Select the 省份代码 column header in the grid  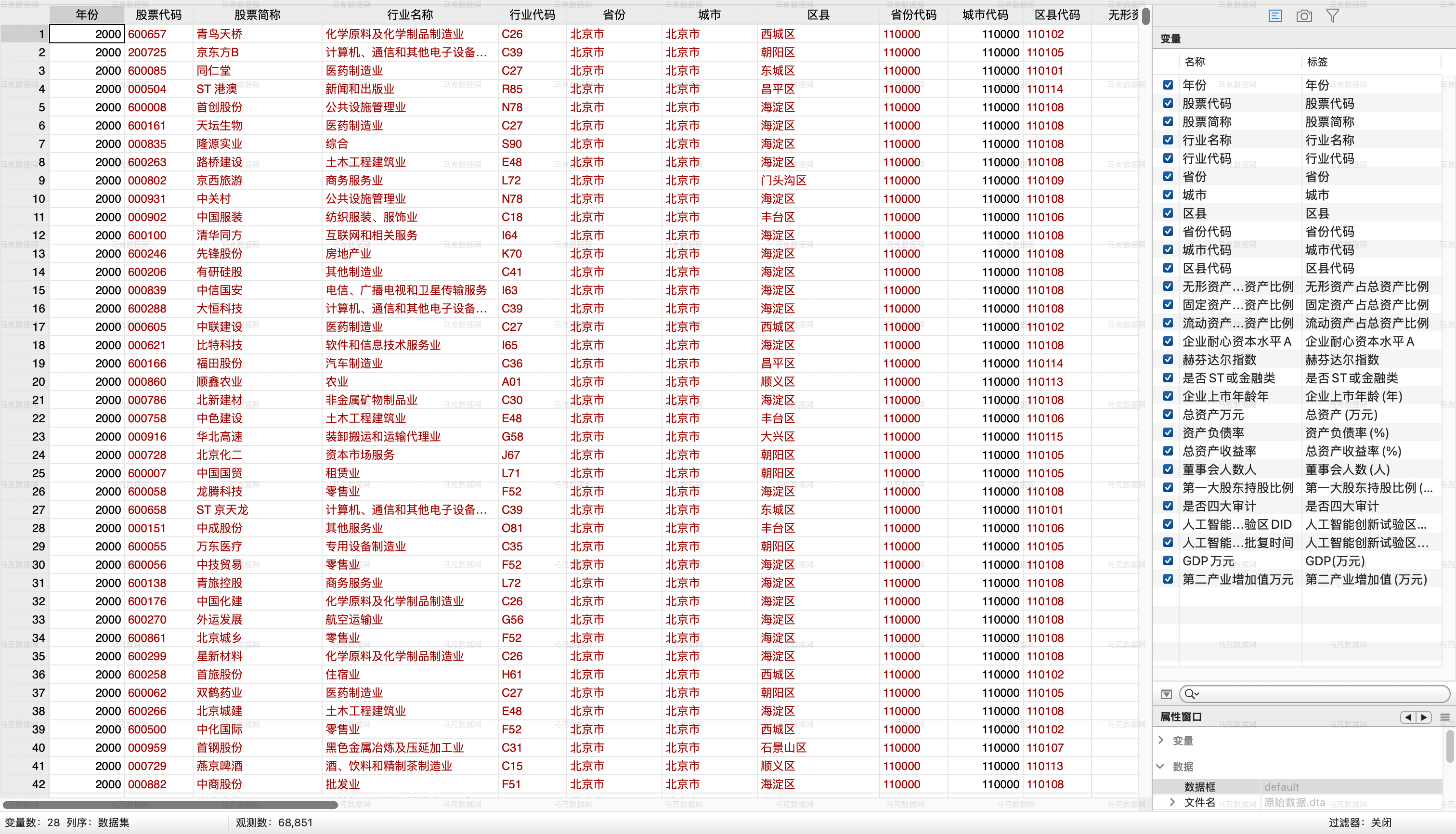pyautogui.click(x=913, y=15)
